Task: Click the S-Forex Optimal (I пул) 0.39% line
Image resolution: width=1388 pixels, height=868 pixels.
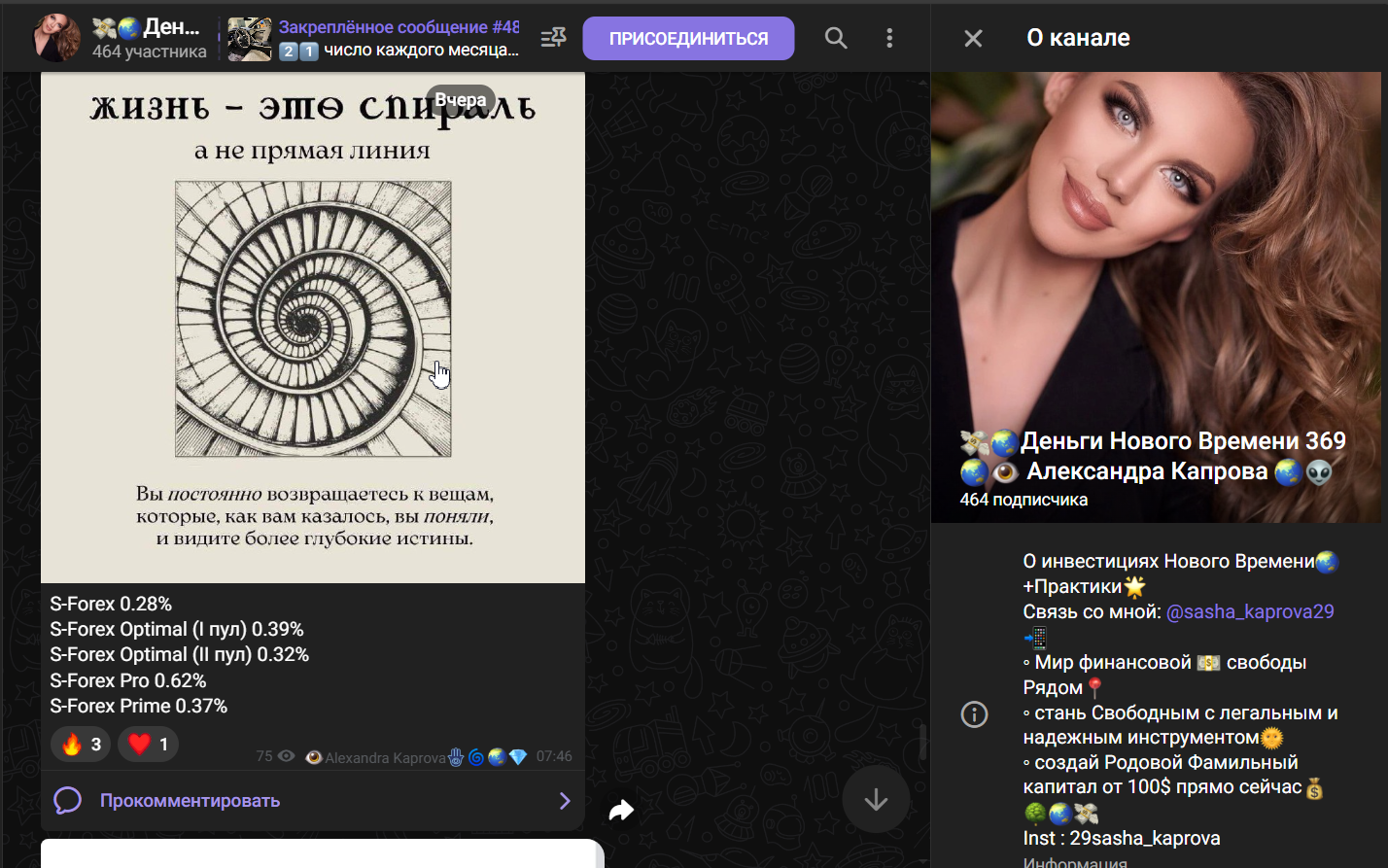Action: (177, 629)
